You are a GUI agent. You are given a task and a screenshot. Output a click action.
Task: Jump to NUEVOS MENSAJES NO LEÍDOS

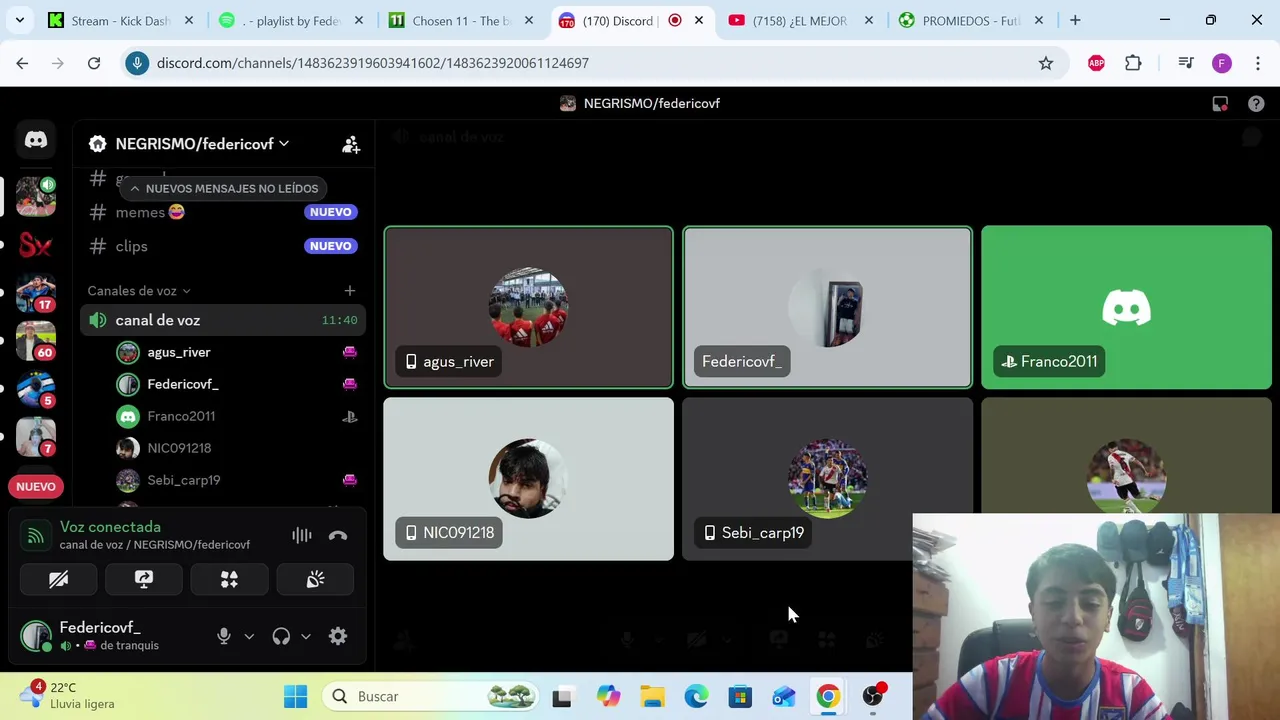tap(224, 188)
